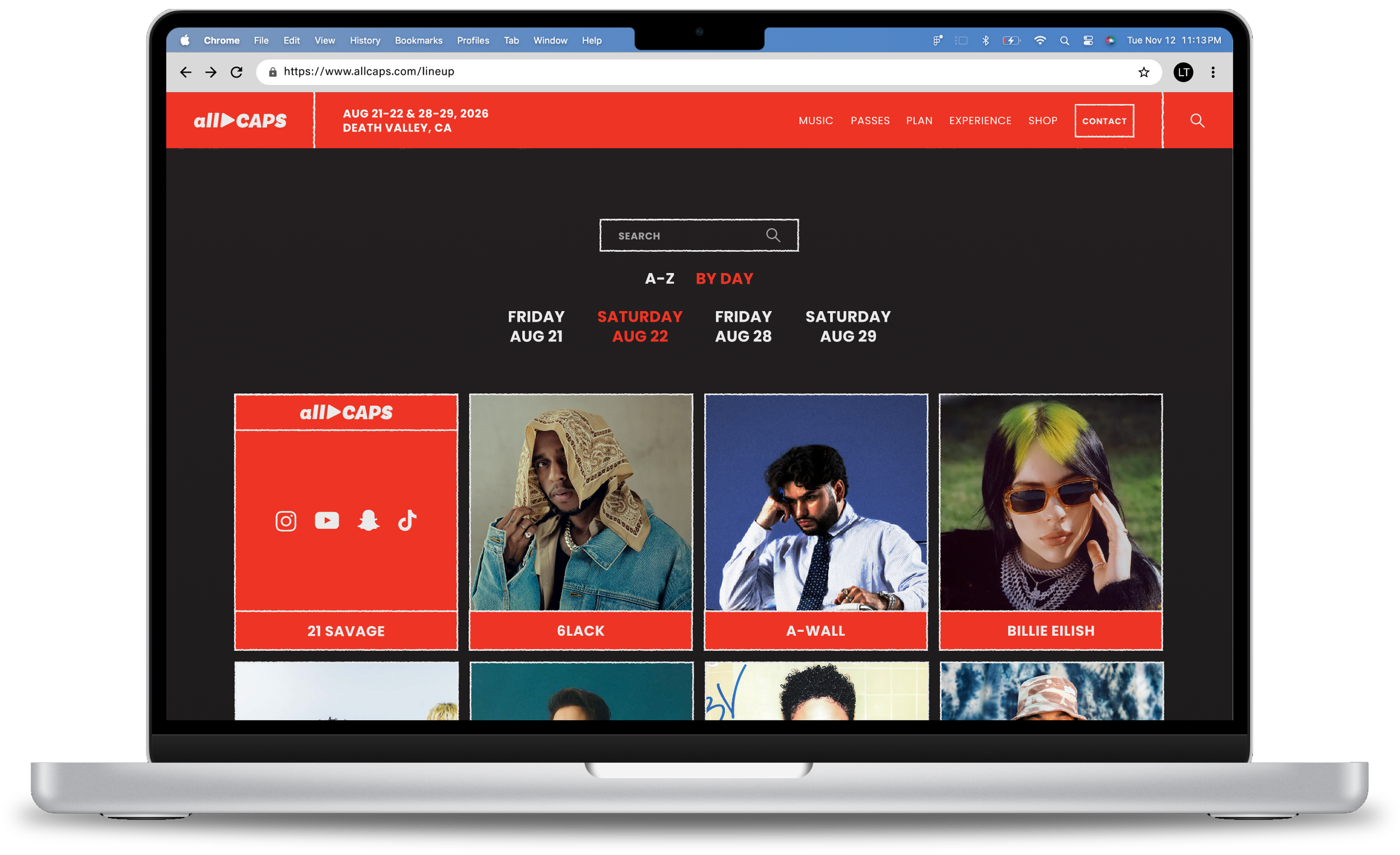Reload the page in Chrome
This screenshot has width=1400, height=855.
pyautogui.click(x=236, y=72)
